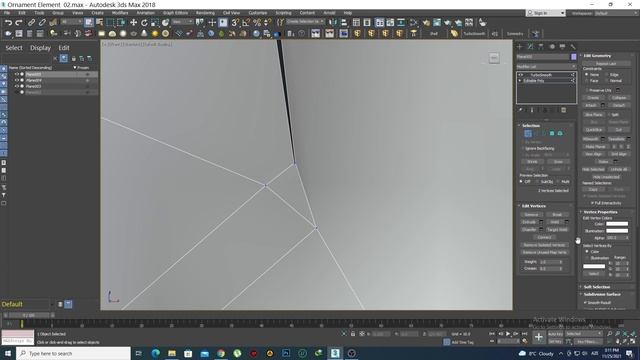Enable Ignore Backfacing checkbox
The height and width of the screenshot is (360, 640).
(x=522, y=149)
